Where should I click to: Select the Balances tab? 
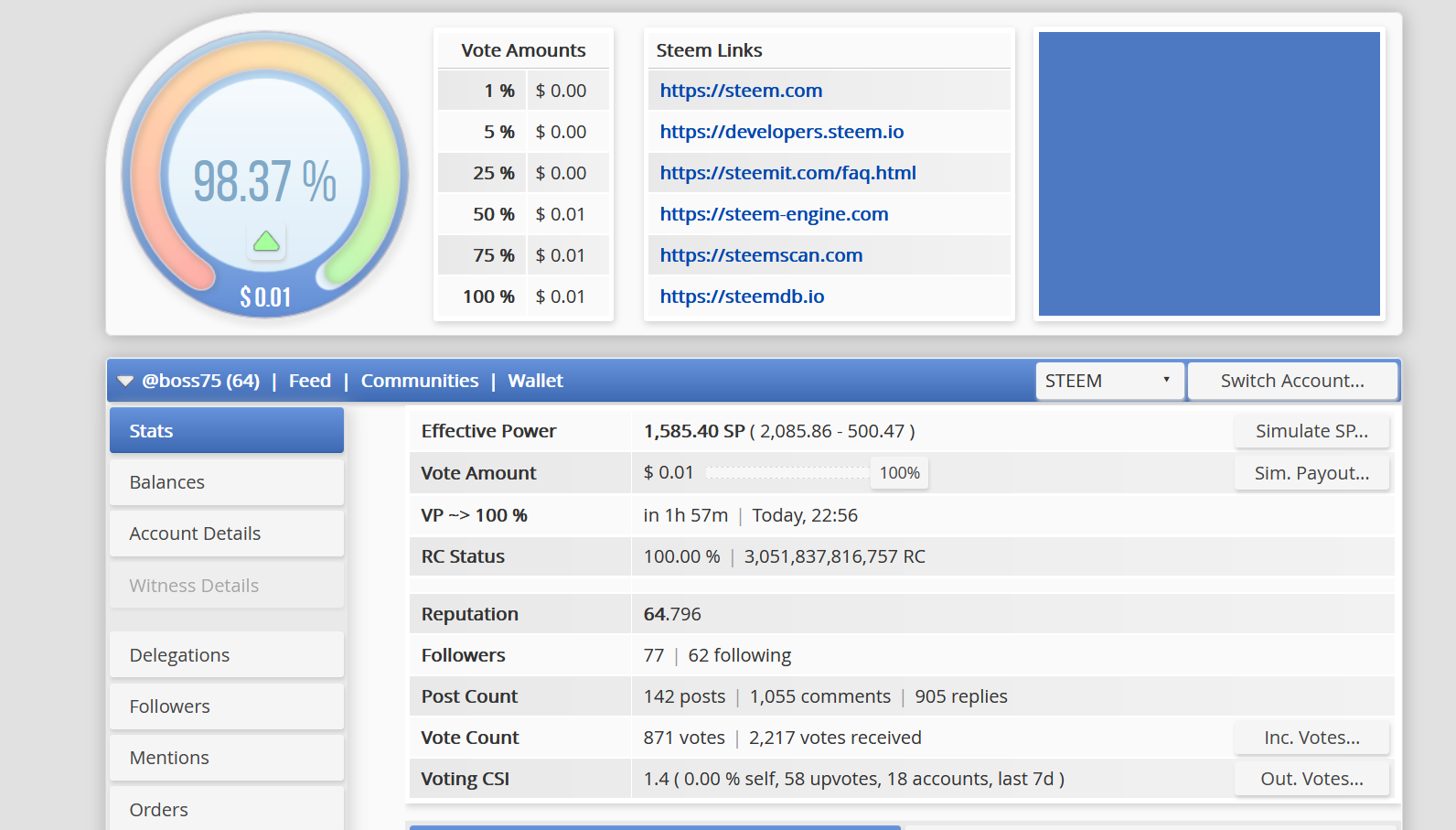point(227,481)
